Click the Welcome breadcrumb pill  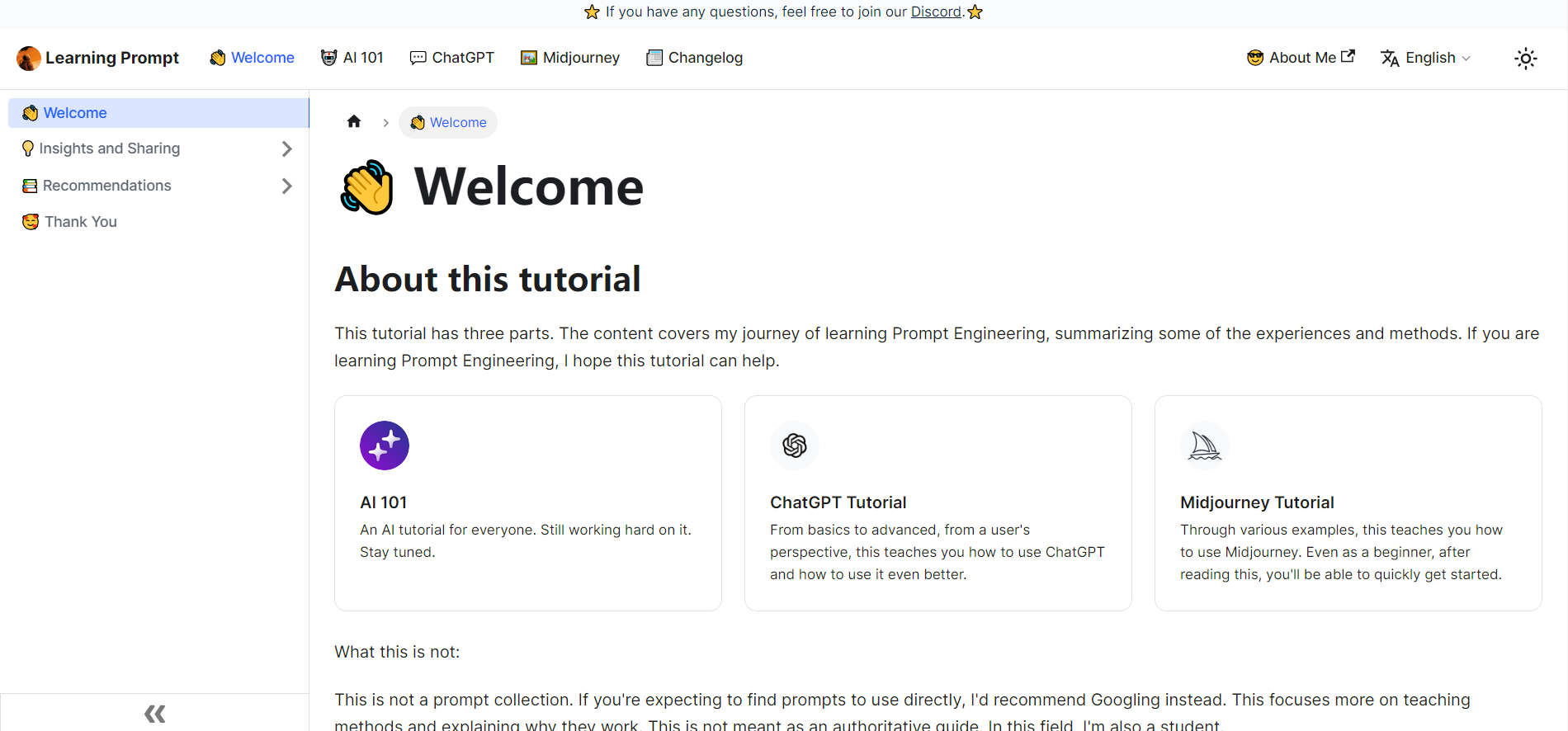point(448,122)
